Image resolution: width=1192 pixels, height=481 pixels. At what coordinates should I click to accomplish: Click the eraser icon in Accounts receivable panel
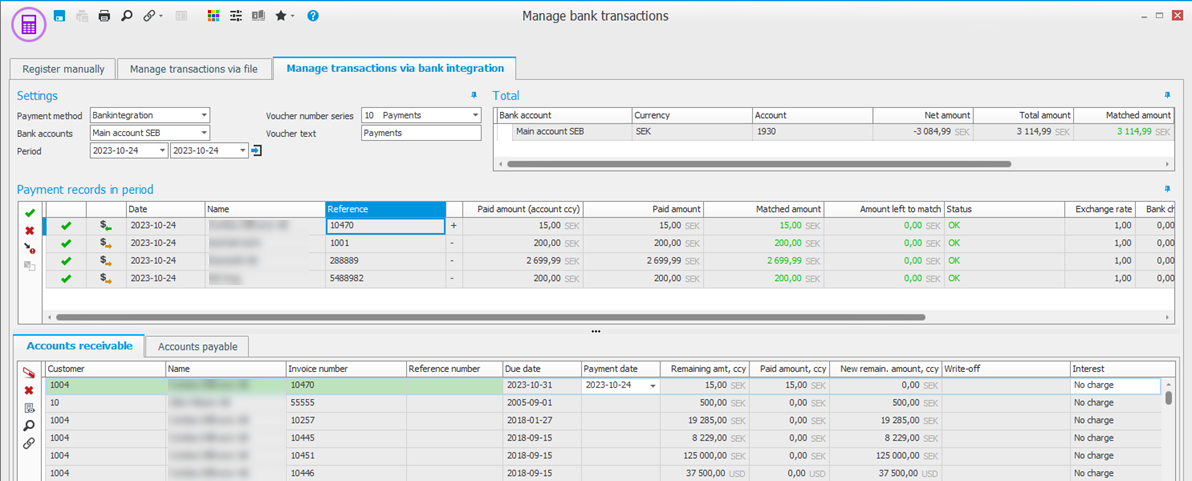pos(29,372)
